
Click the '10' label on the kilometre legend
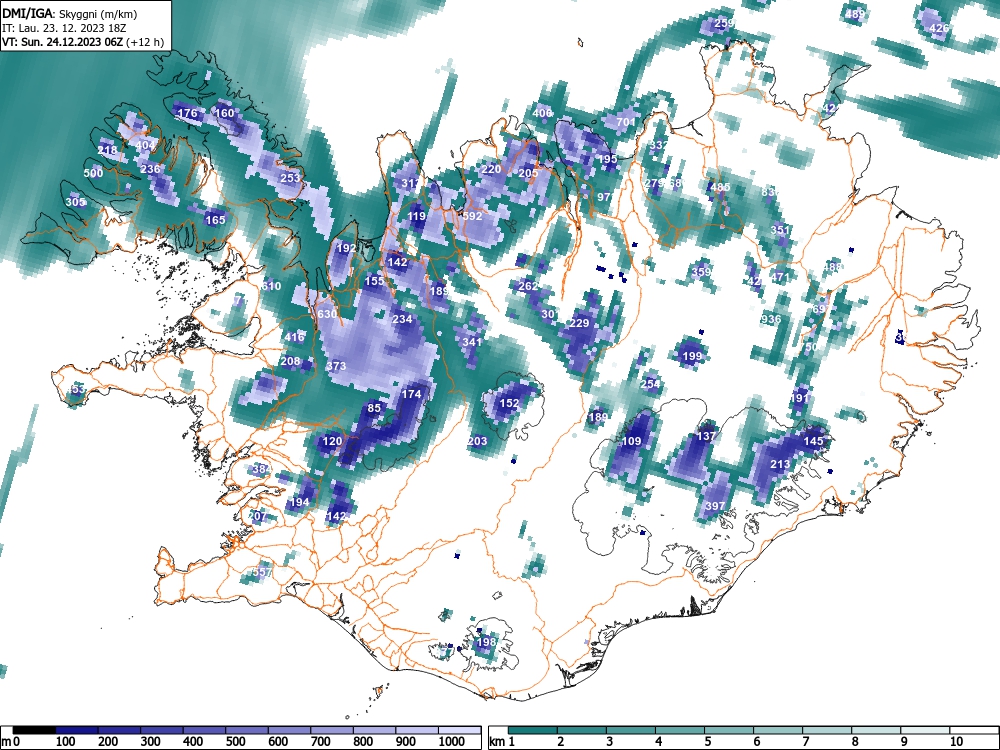955,742
